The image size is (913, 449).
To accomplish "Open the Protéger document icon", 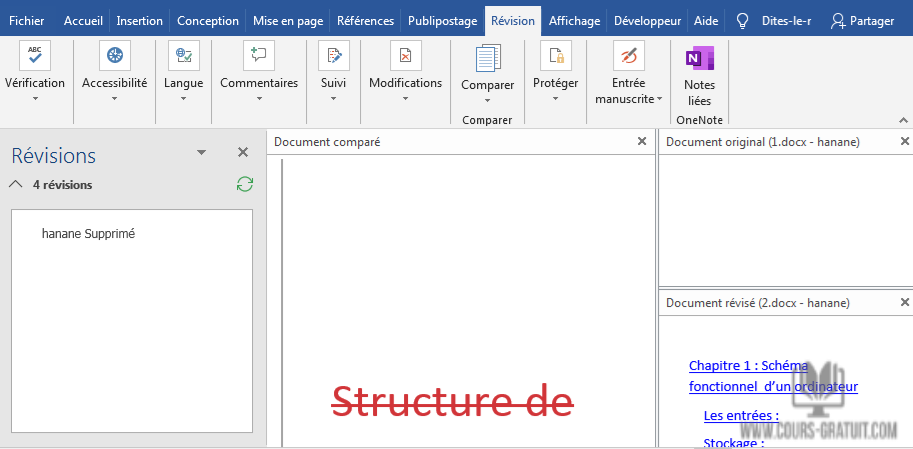I will [555, 56].
